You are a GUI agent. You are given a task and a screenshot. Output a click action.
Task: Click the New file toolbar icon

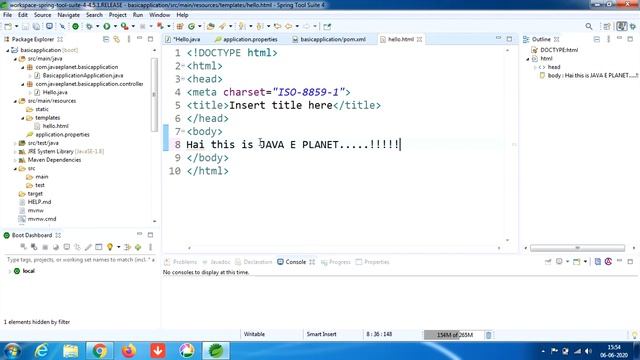pyautogui.click(x=8, y=27)
